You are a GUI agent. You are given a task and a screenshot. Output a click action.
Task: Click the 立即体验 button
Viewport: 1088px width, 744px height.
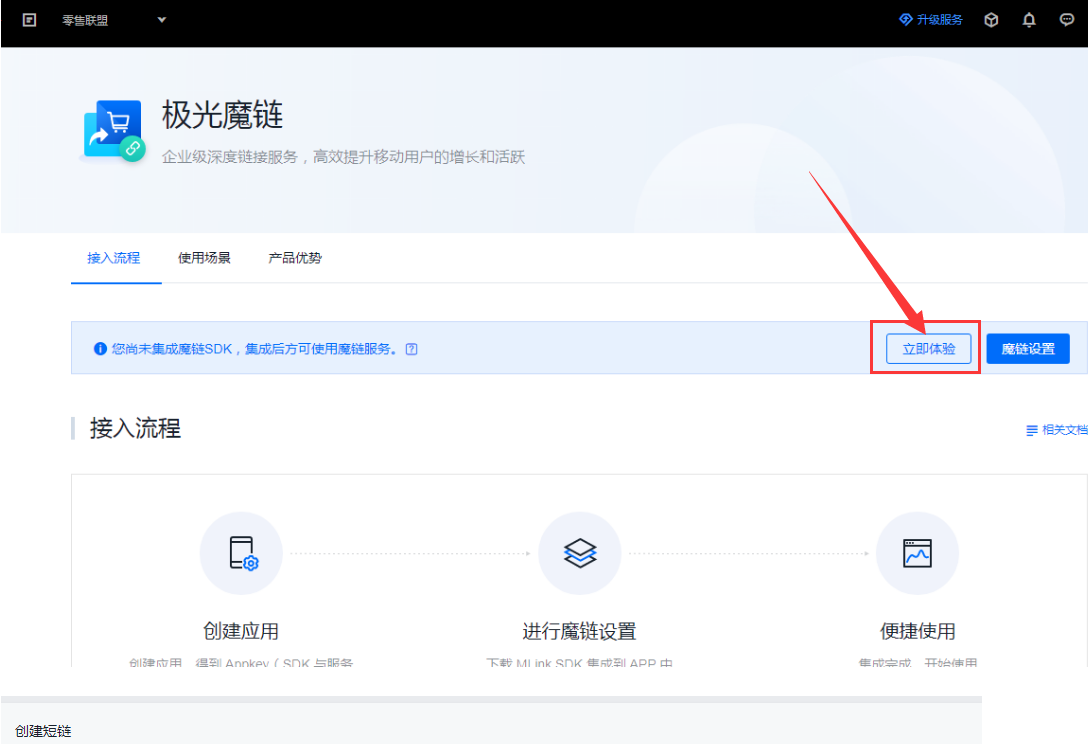tap(928, 348)
